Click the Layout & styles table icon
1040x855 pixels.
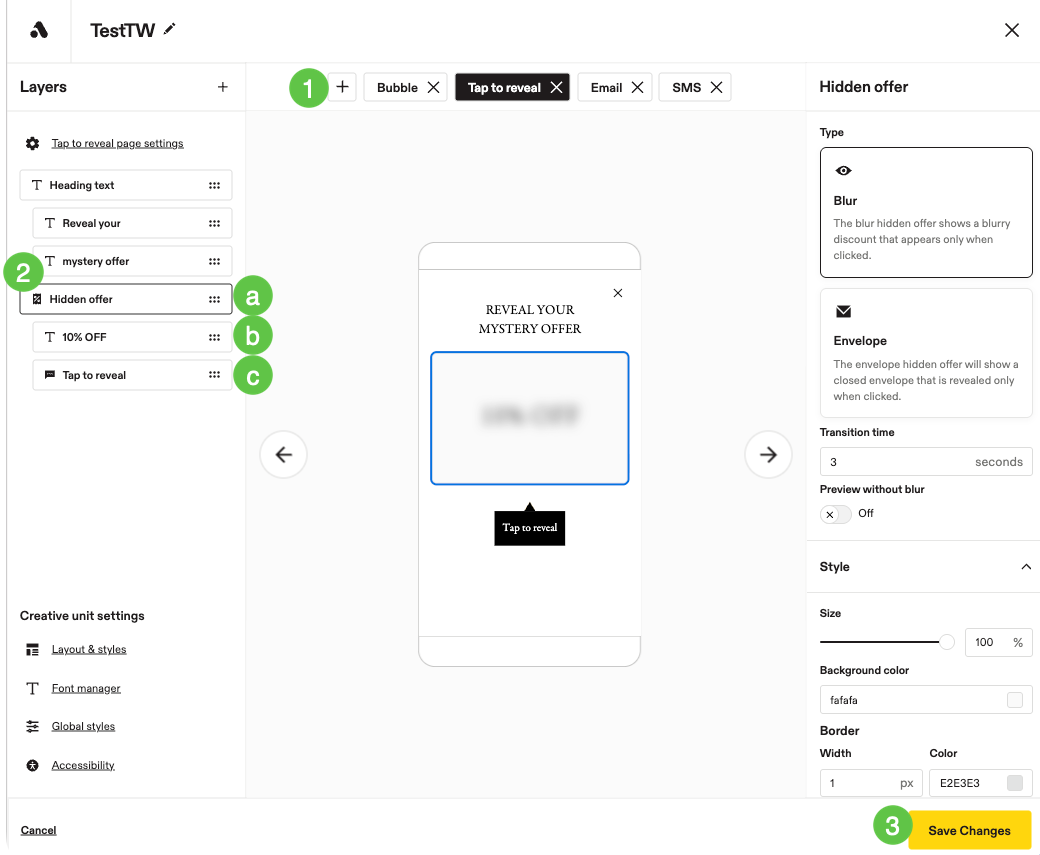point(32,649)
